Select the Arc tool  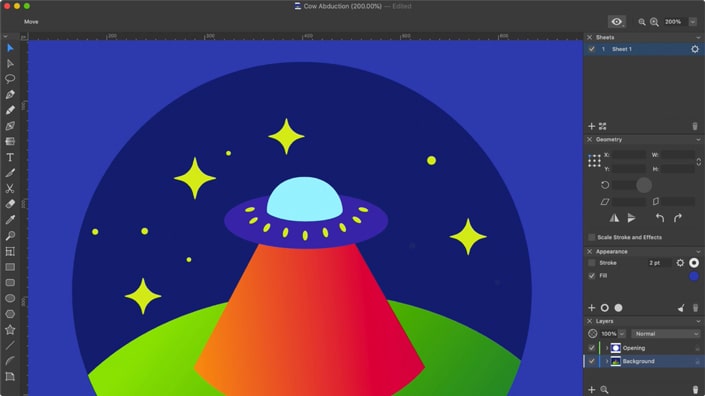[10, 361]
